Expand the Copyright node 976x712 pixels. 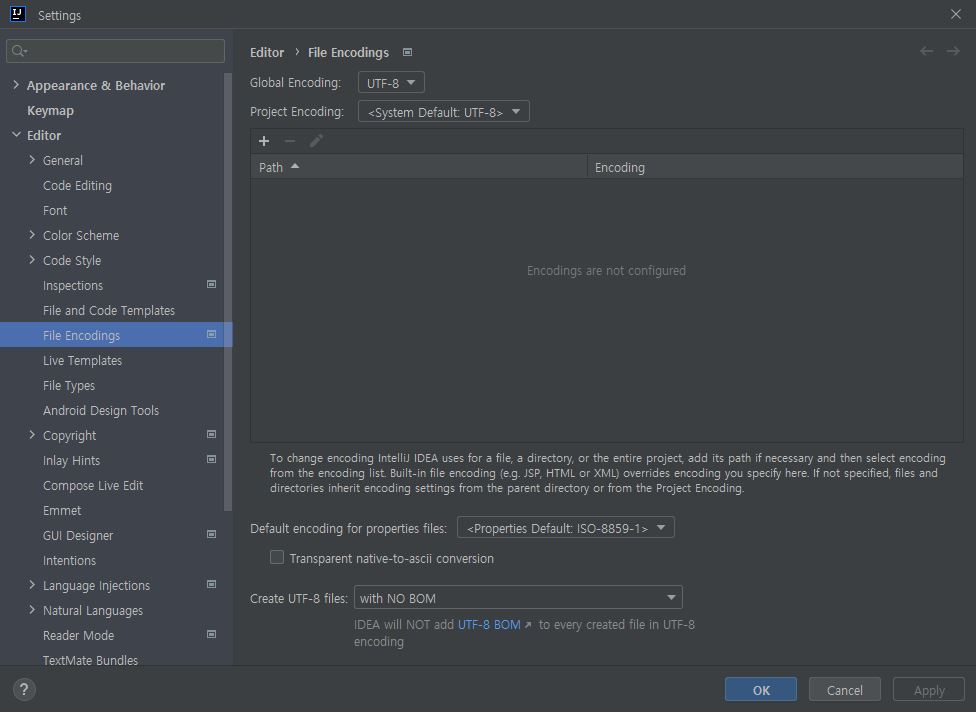click(x=32, y=434)
